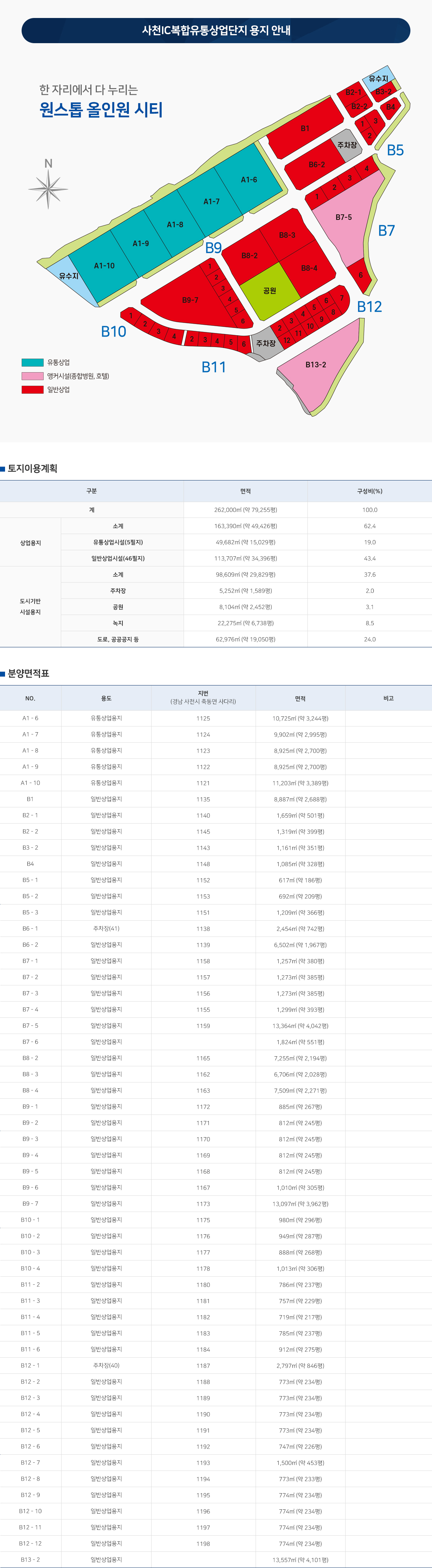Click the teal 유통상업 legend swatch
Image resolution: width=432 pixels, height=1568 pixels.
32,362
